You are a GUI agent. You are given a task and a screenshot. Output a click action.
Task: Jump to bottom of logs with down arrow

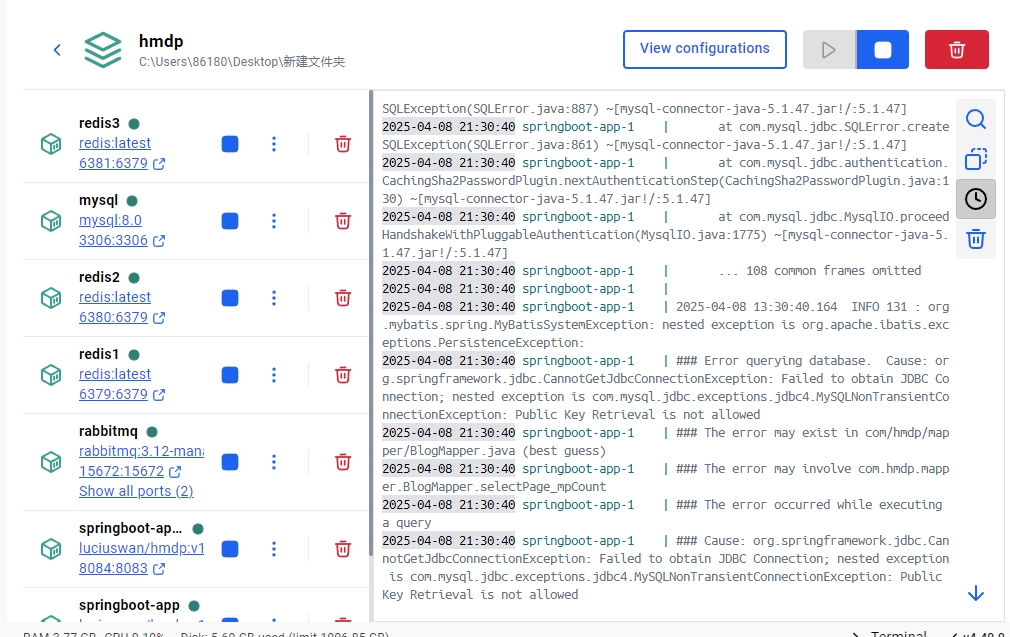click(x=976, y=593)
